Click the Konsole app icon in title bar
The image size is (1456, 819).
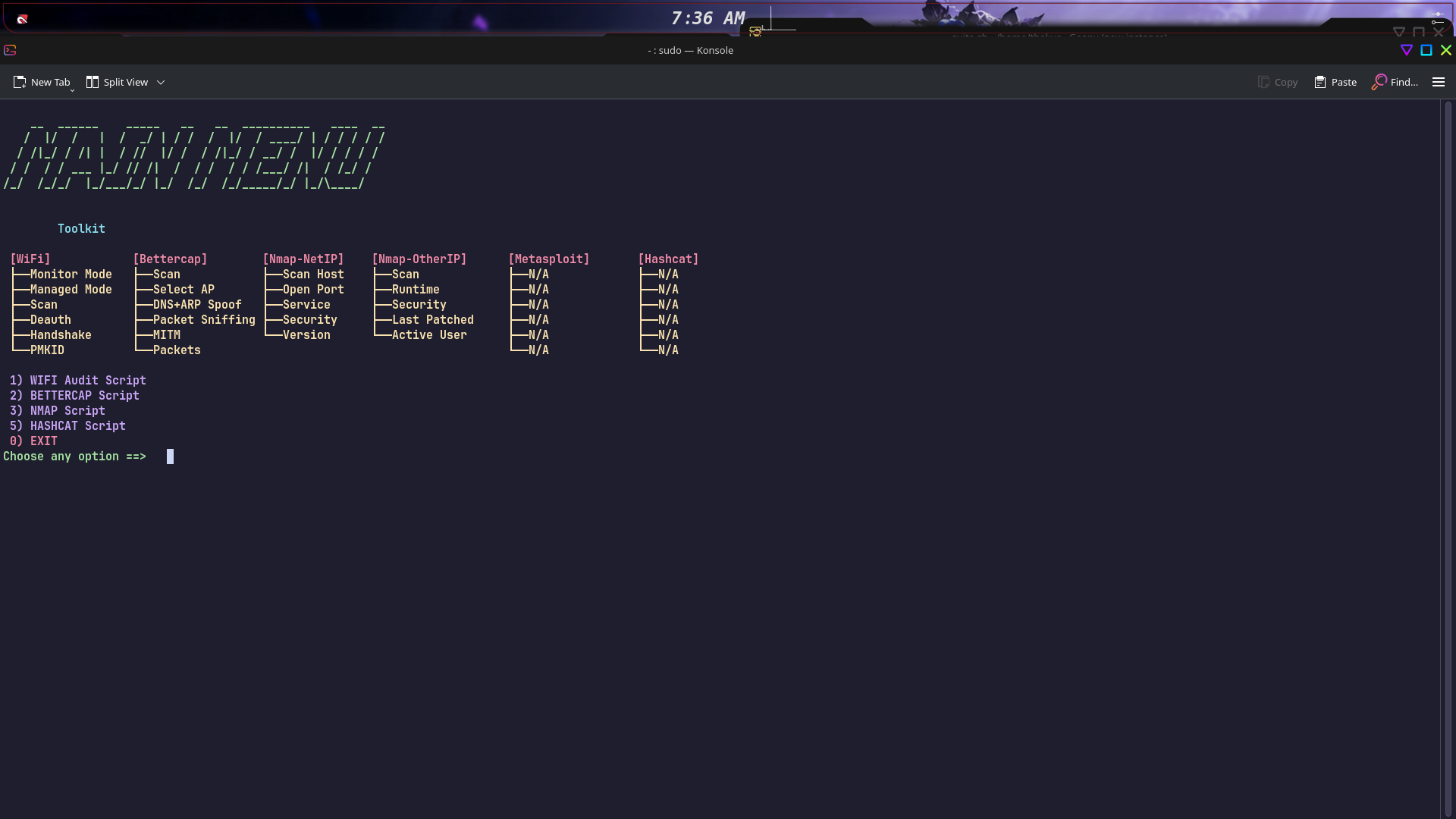pyautogui.click(x=10, y=50)
